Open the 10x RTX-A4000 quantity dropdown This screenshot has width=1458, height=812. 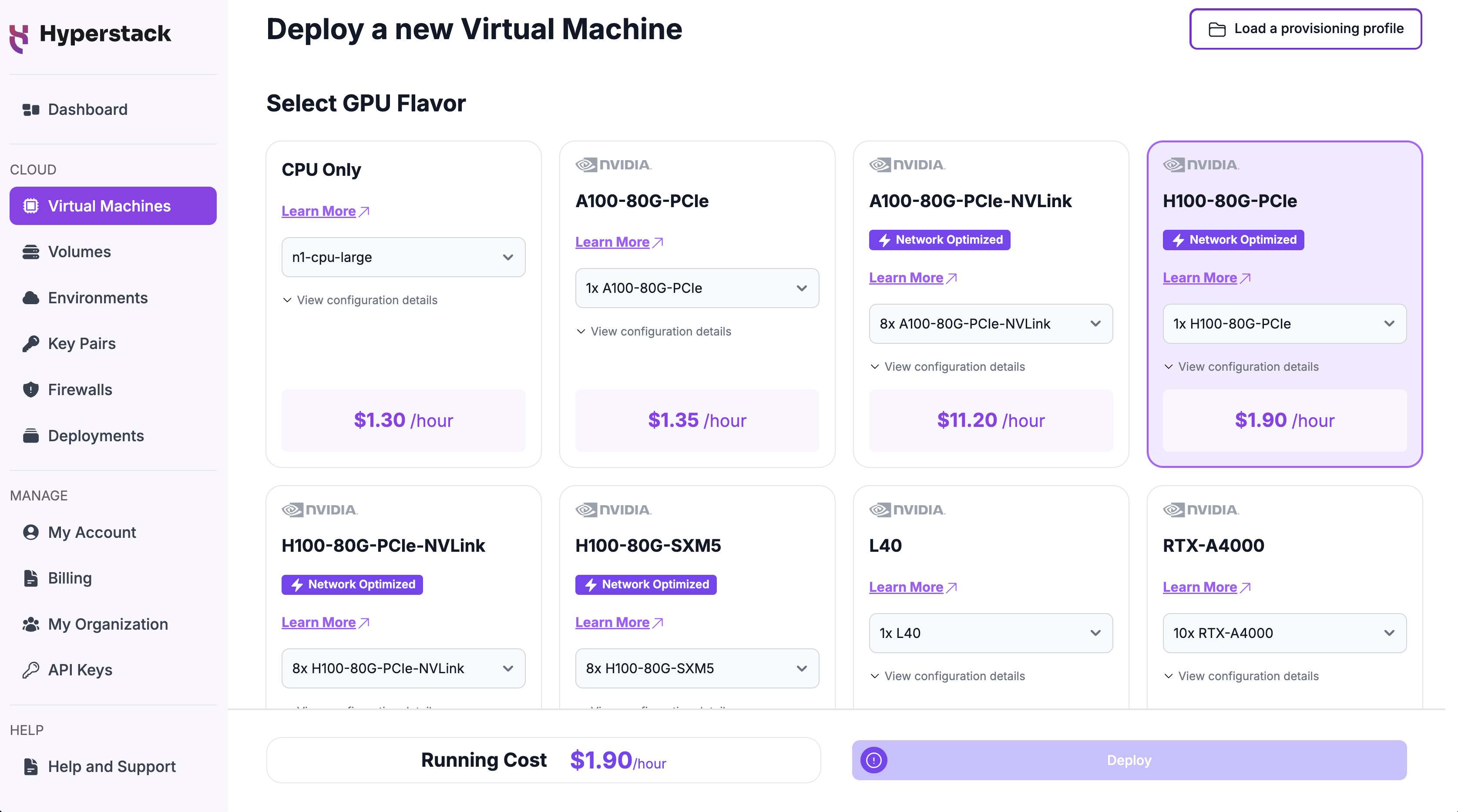(1284, 633)
